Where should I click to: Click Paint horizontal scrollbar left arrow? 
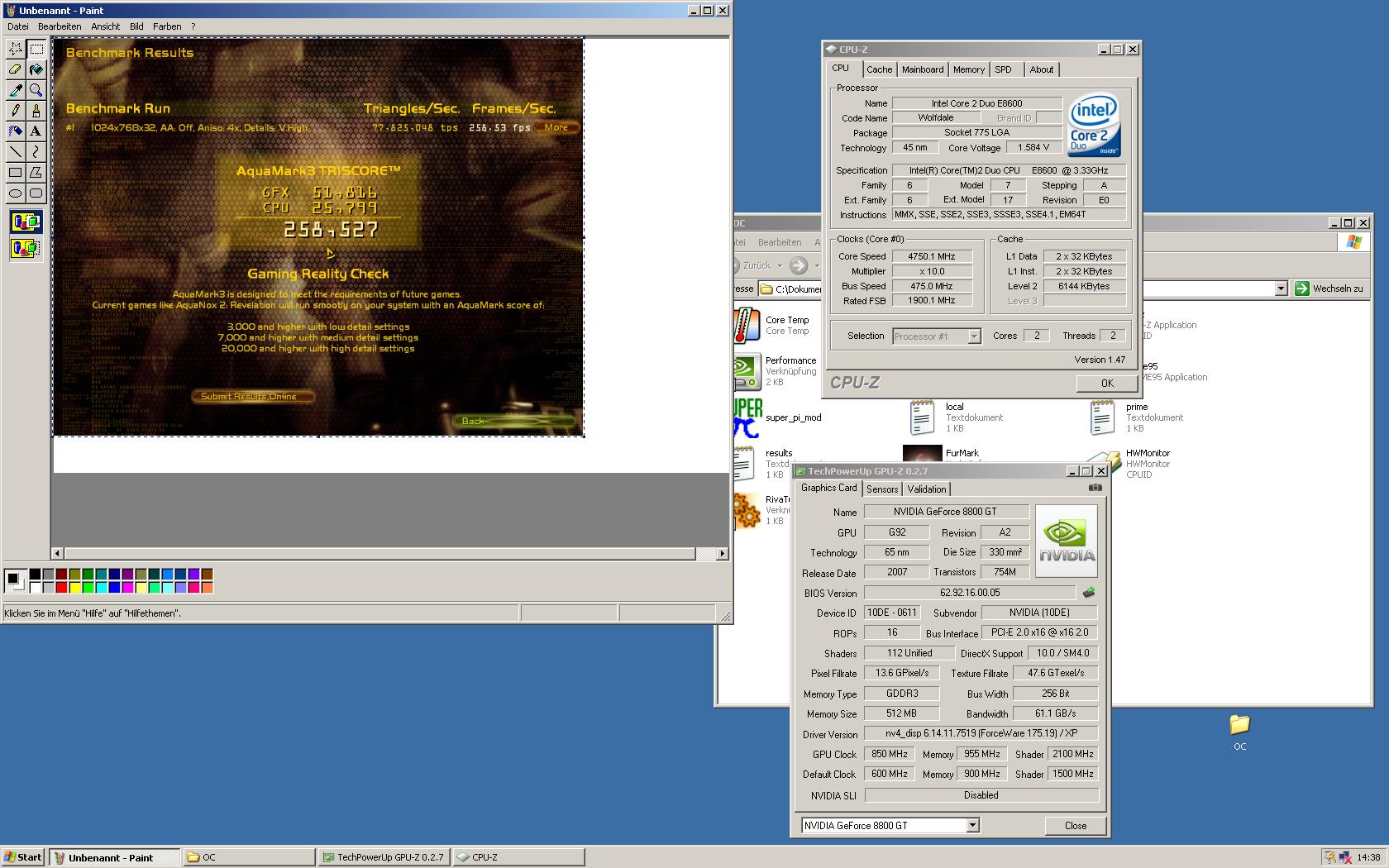(57, 553)
